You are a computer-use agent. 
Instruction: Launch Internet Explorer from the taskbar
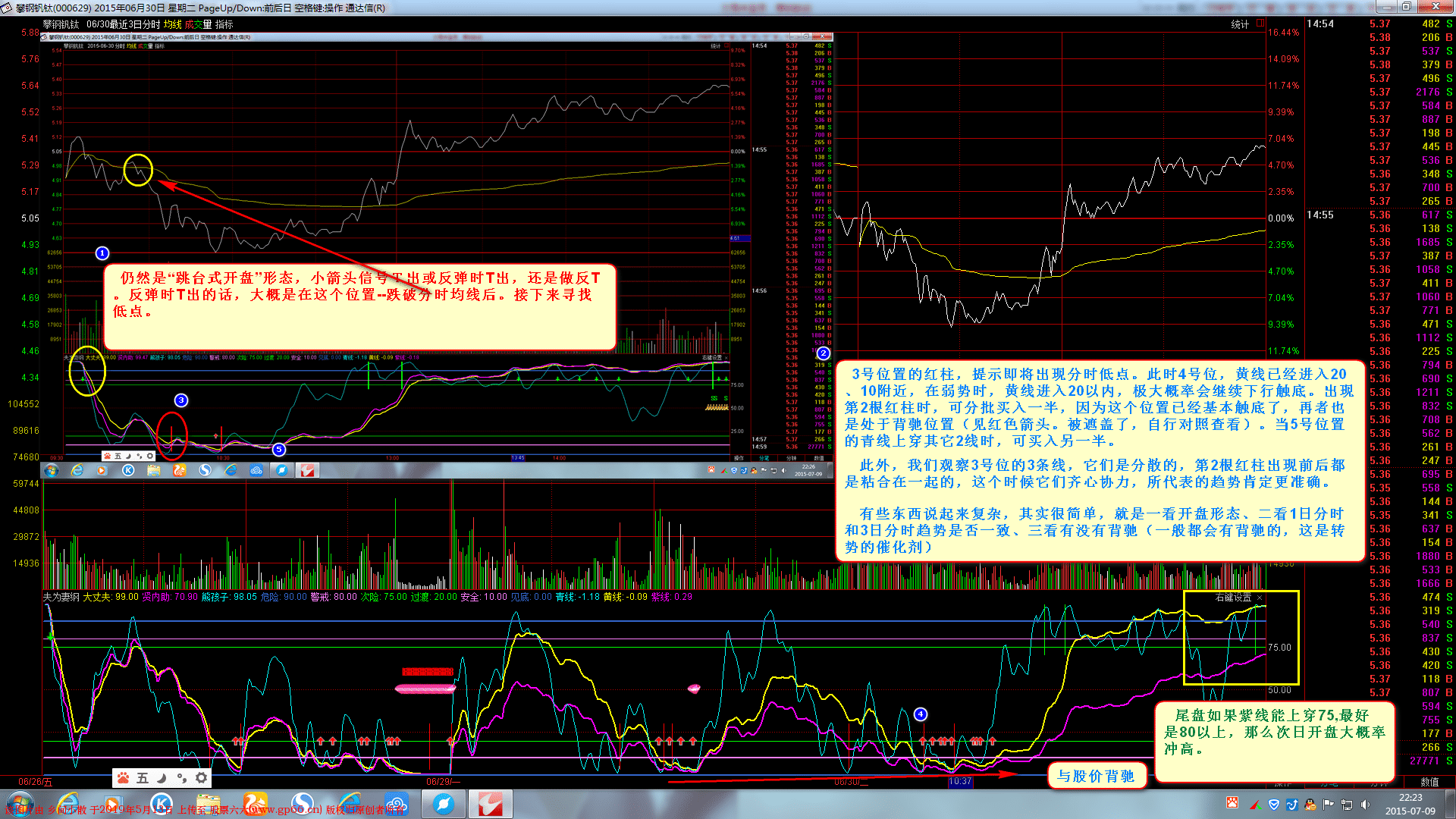pos(67,804)
